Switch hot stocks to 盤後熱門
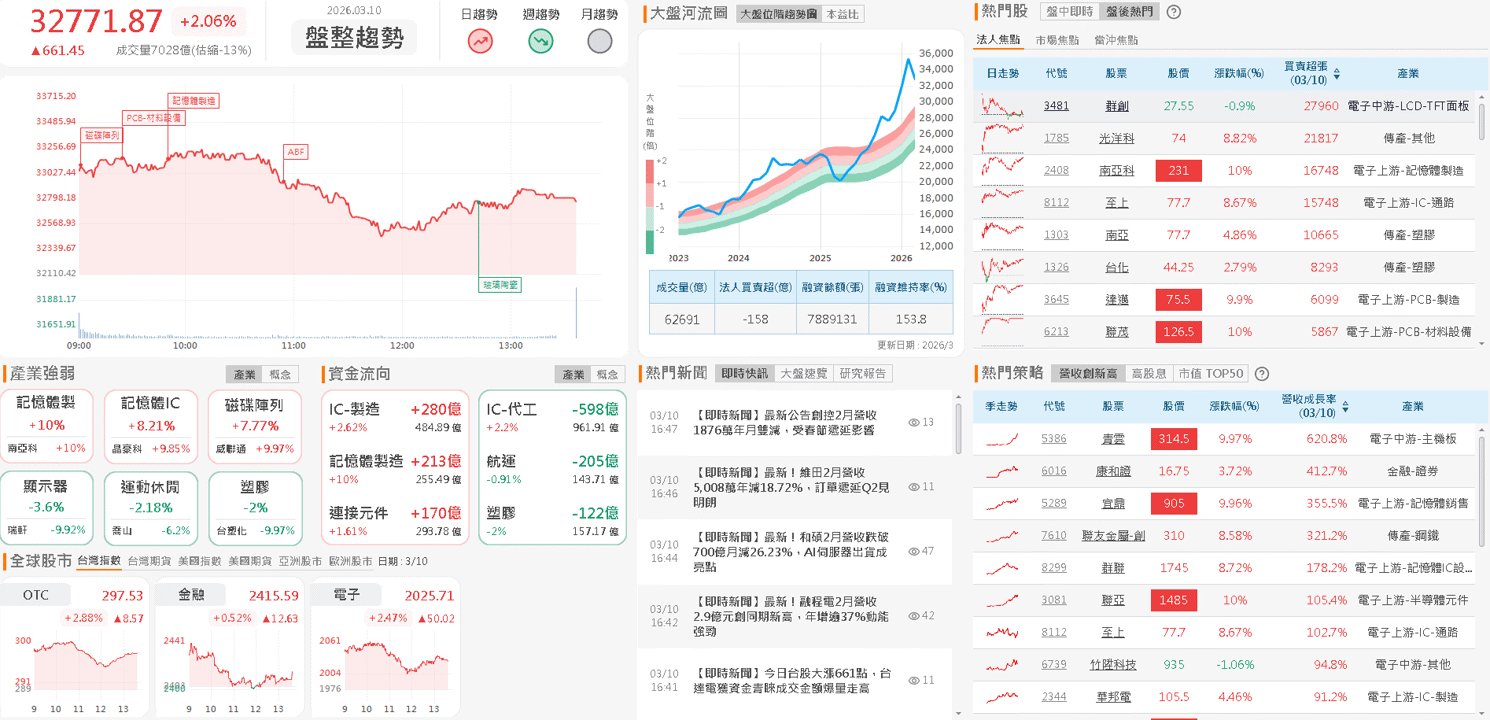 click(x=1128, y=12)
